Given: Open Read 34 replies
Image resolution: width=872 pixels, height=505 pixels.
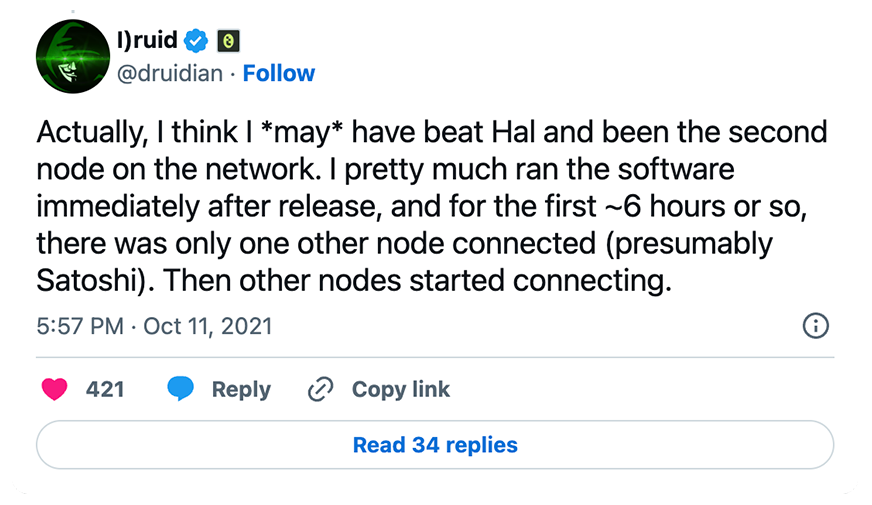Looking at the screenshot, I should click(x=435, y=445).
